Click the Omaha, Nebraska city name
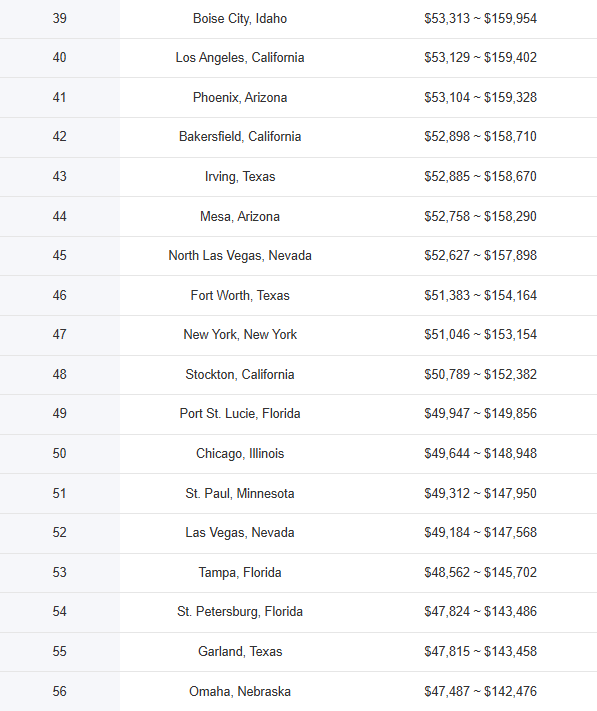 coord(240,692)
